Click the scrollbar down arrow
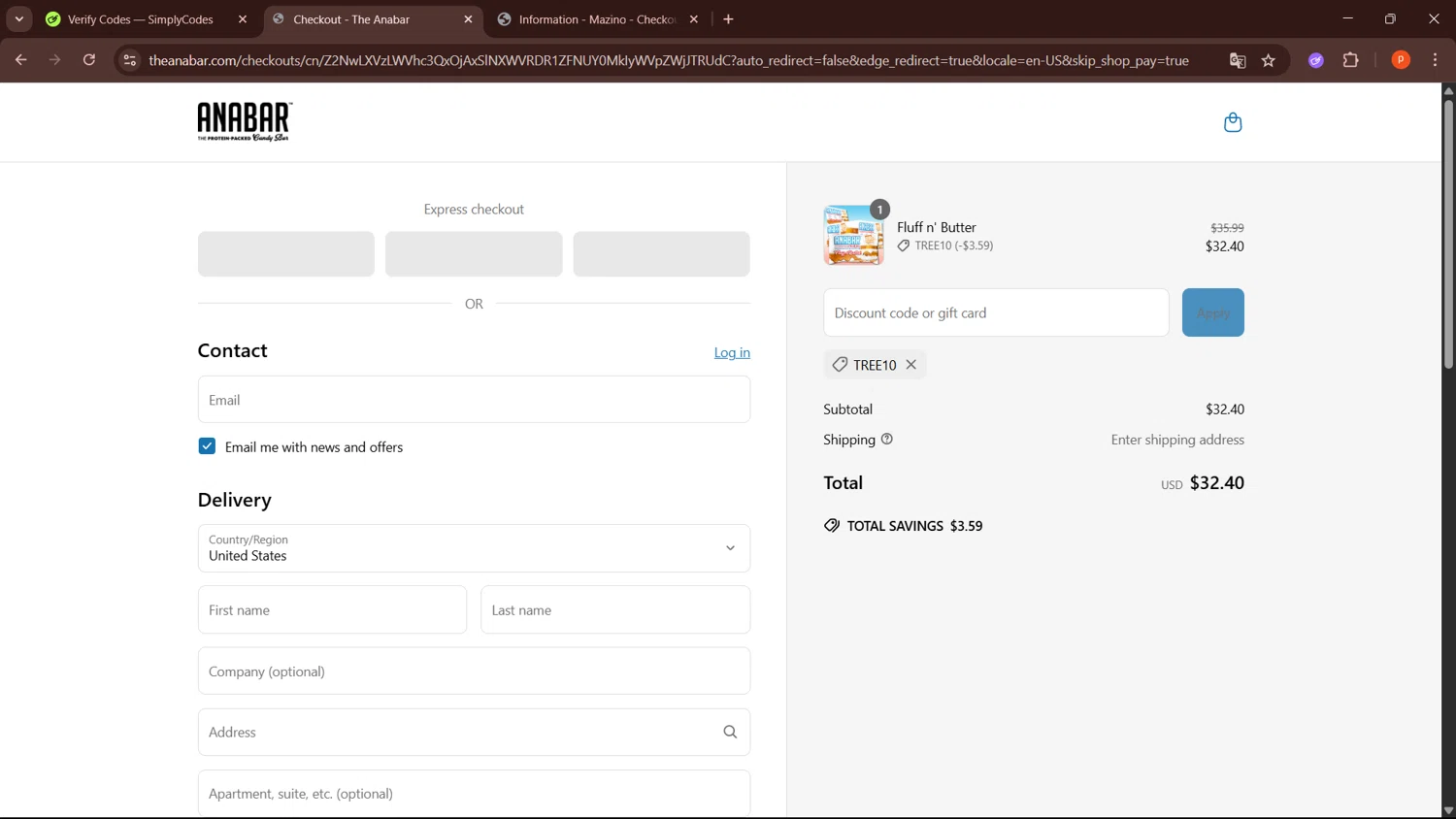Image resolution: width=1456 pixels, height=819 pixels. click(x=1448, y=810)
